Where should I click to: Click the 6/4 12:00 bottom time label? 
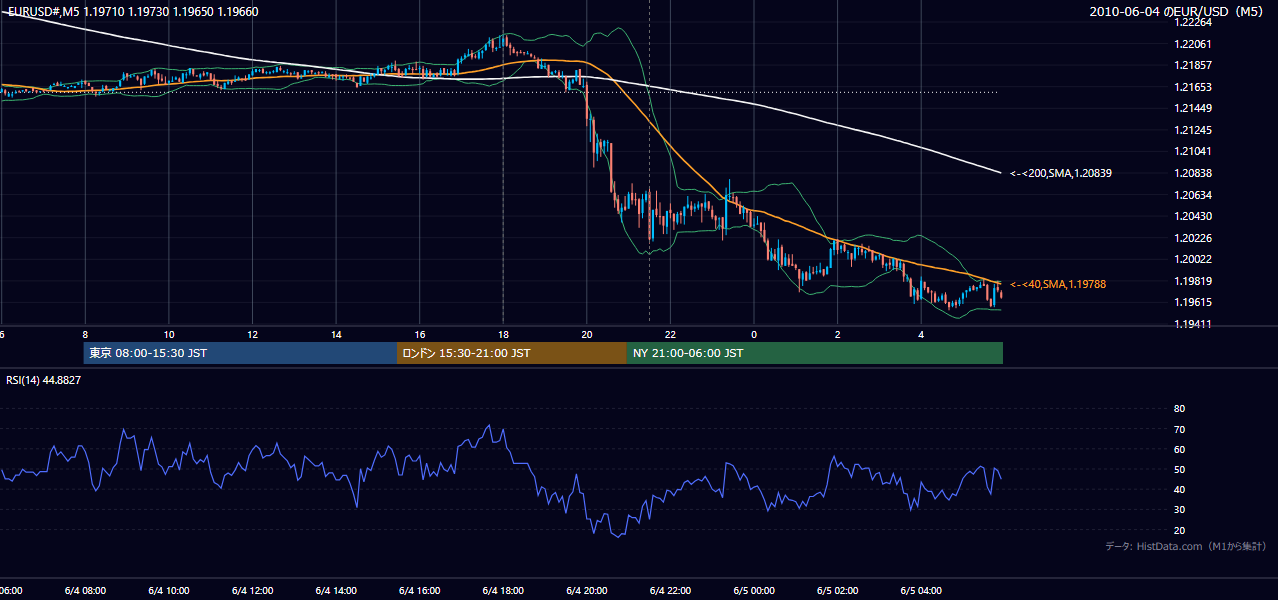[x=252, y=590]
